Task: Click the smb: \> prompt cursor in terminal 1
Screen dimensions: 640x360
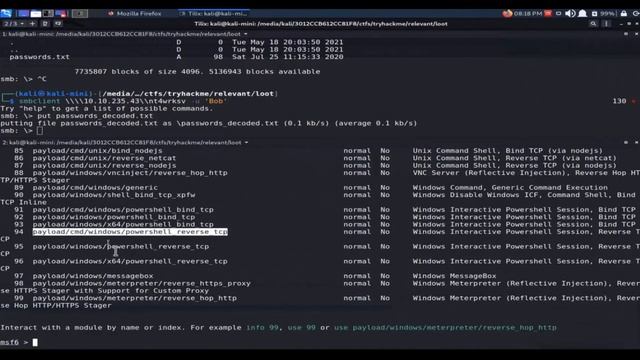Action: [x=40, y=131]
